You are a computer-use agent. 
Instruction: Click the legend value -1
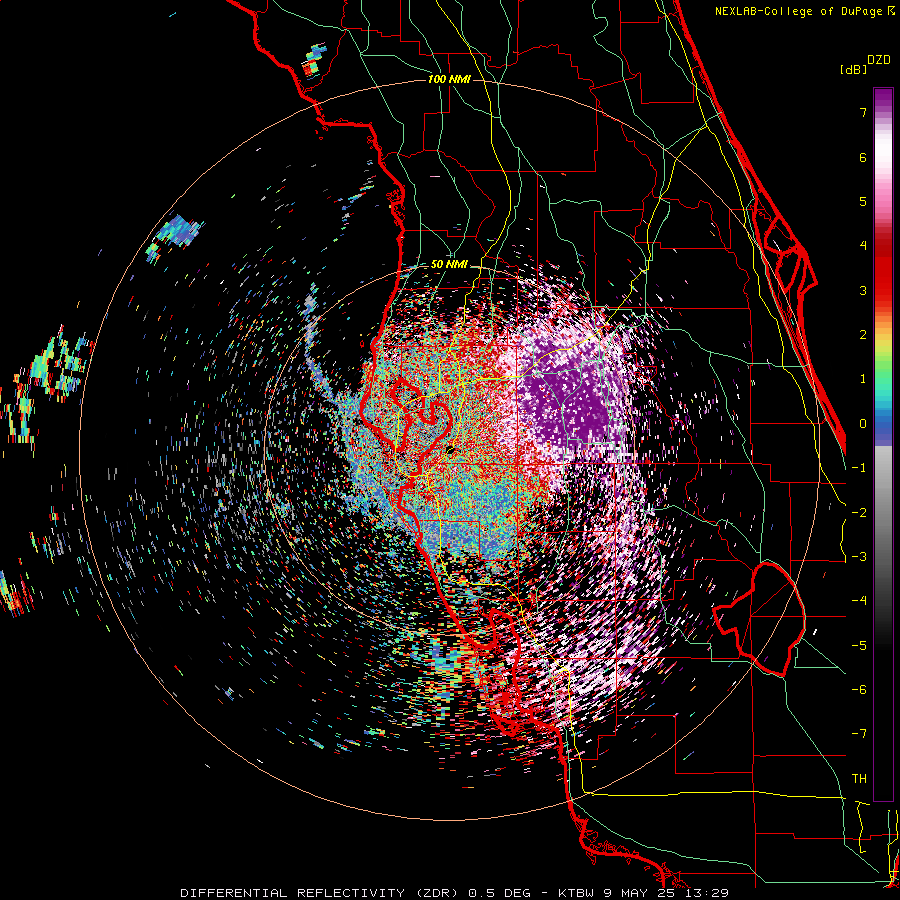coord(859,468)
